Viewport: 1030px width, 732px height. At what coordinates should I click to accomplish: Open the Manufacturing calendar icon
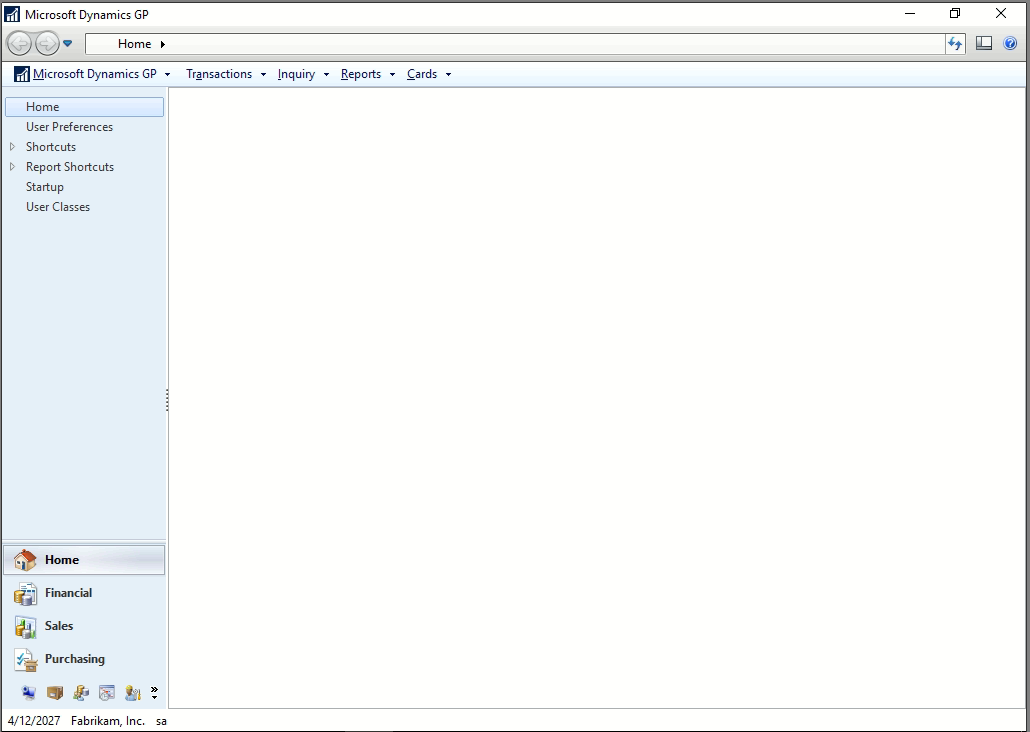coord(107,693)
